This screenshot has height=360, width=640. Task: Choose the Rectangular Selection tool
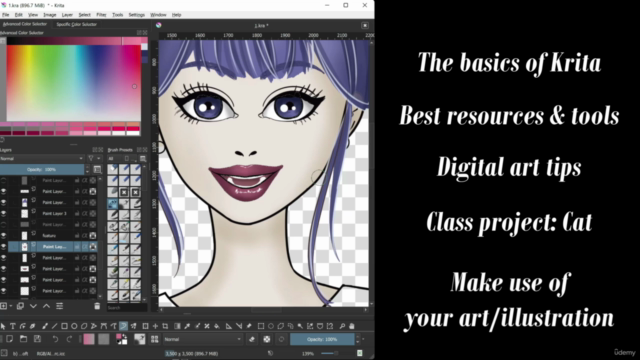261,326
